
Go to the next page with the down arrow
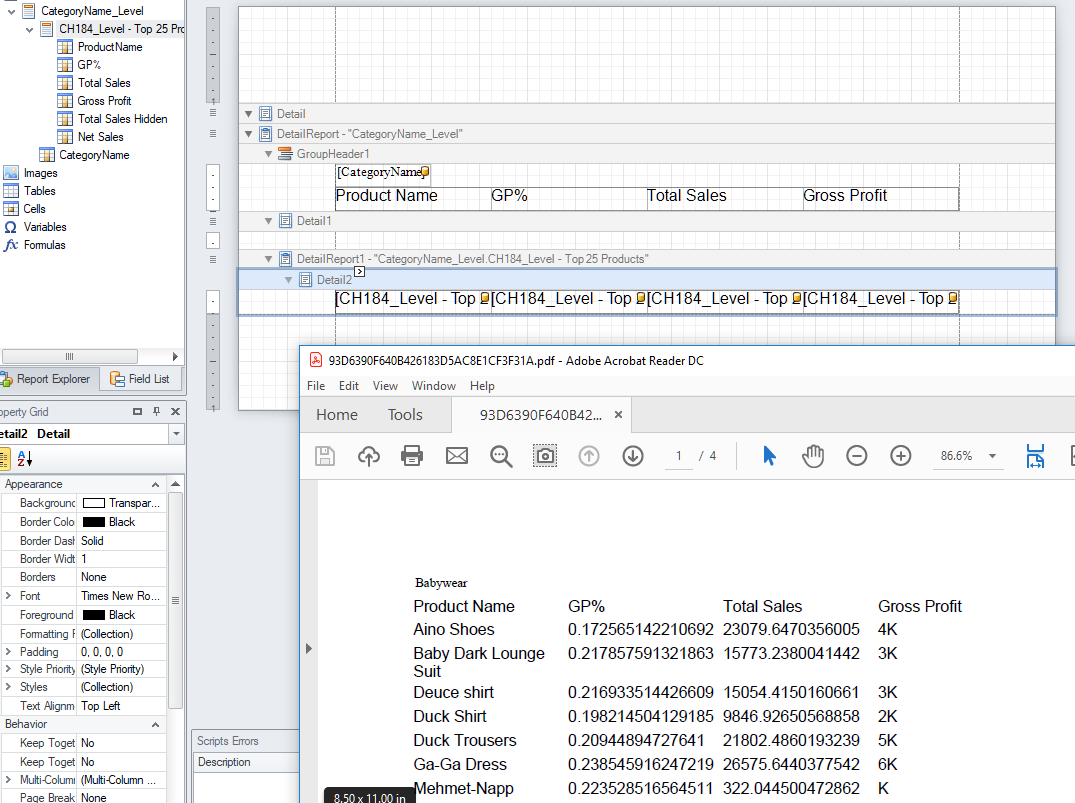(633, 456)
